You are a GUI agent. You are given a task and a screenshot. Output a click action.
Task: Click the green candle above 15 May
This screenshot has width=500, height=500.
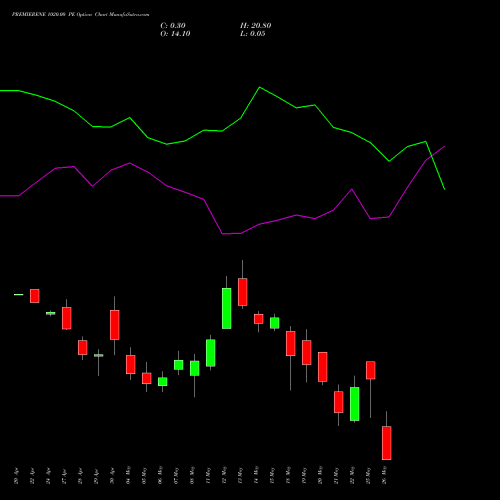click(x=275, y=323)
